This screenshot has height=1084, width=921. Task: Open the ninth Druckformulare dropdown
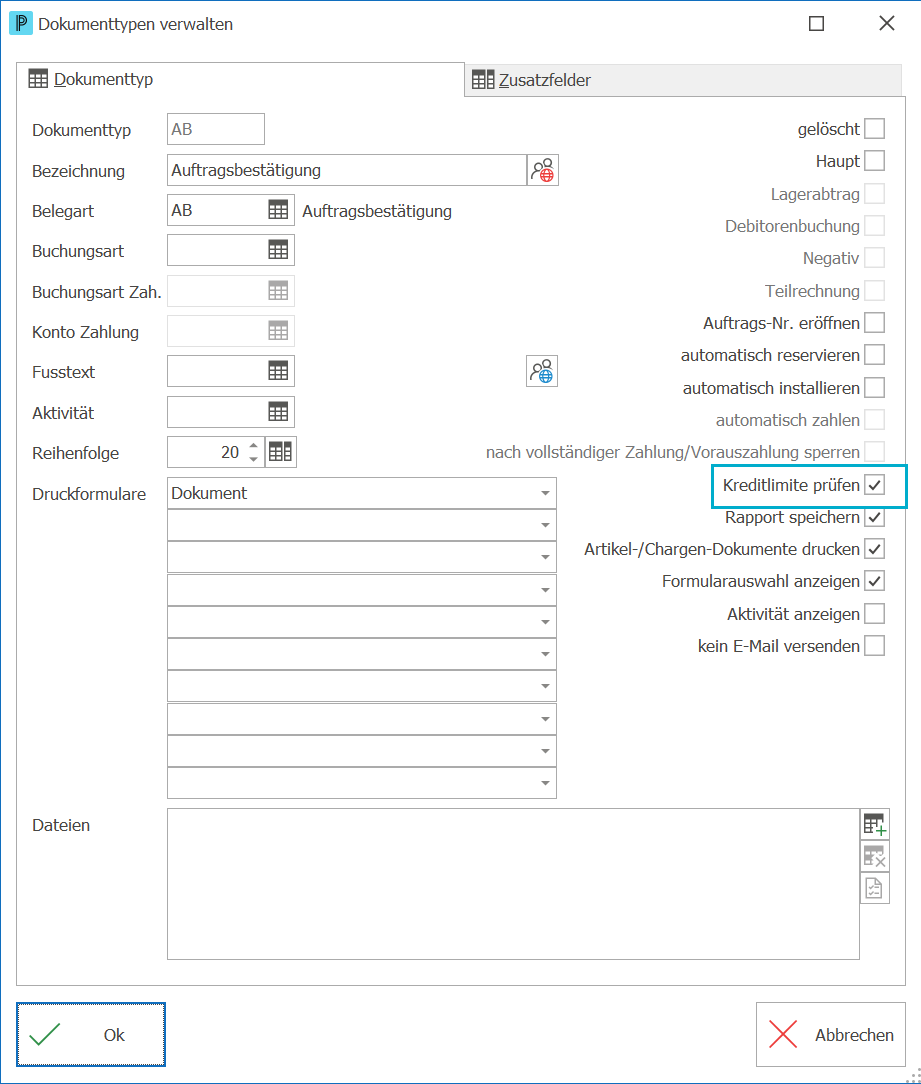362,751
